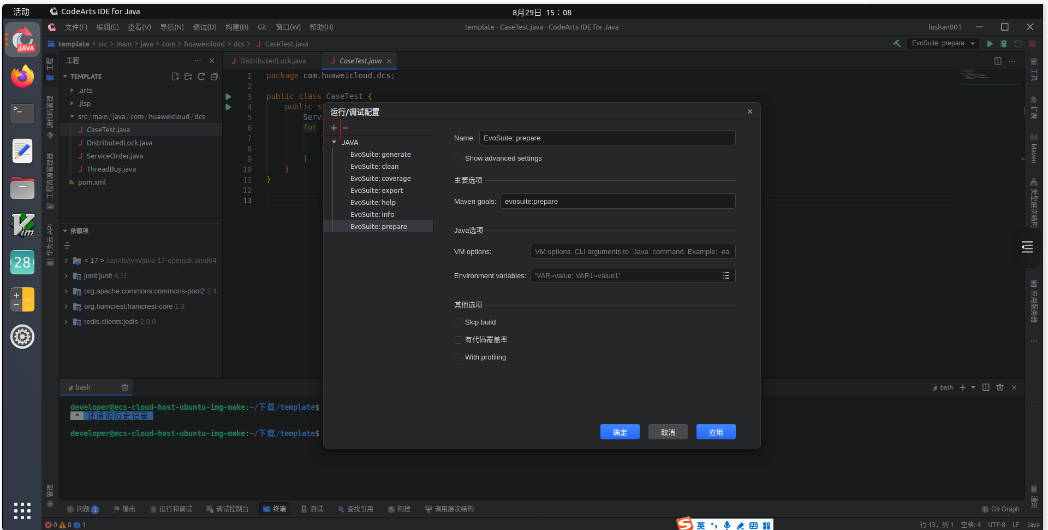1048x530 pixels.
Task: Click the run gutter icon beside line 4
Action: click(x=229, y=107)
